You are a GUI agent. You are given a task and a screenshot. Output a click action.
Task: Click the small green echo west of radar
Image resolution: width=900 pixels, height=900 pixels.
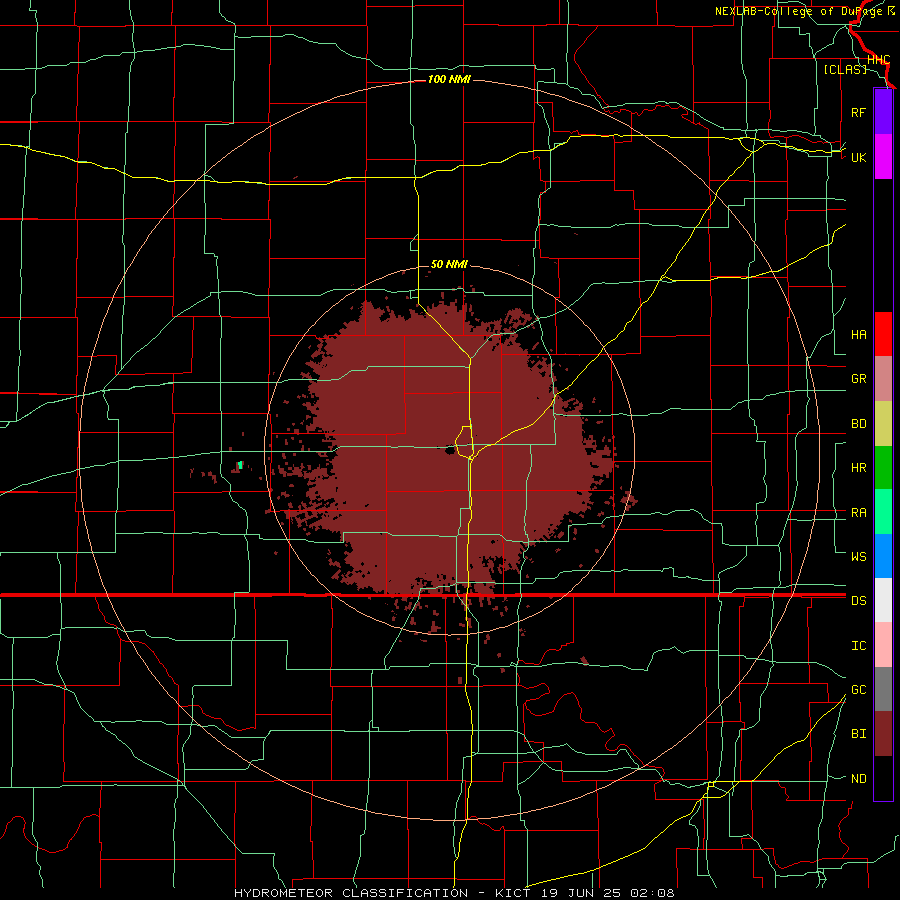coord(240,465)
